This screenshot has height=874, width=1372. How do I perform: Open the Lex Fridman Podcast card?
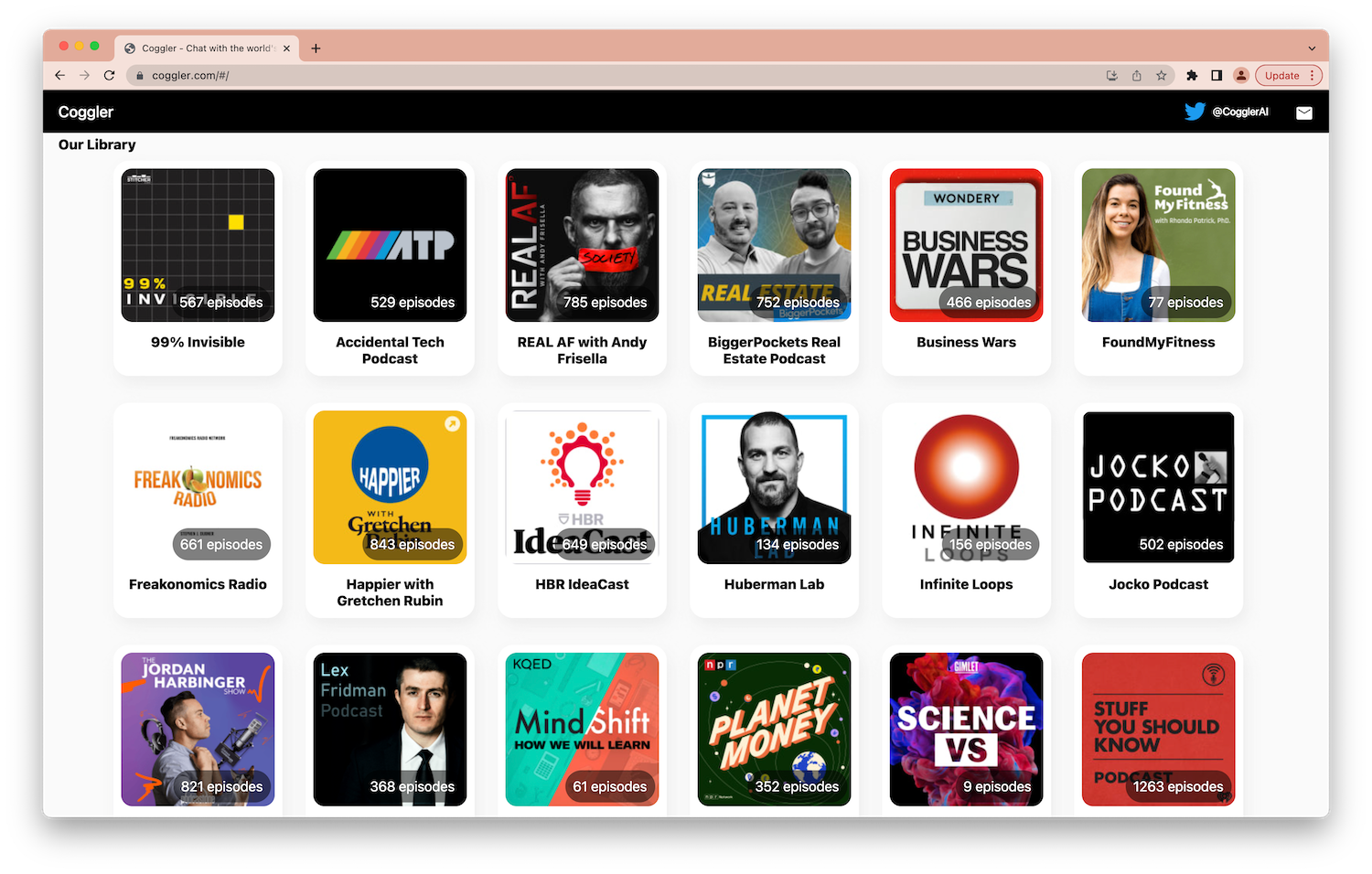click(x=390, y=729)
